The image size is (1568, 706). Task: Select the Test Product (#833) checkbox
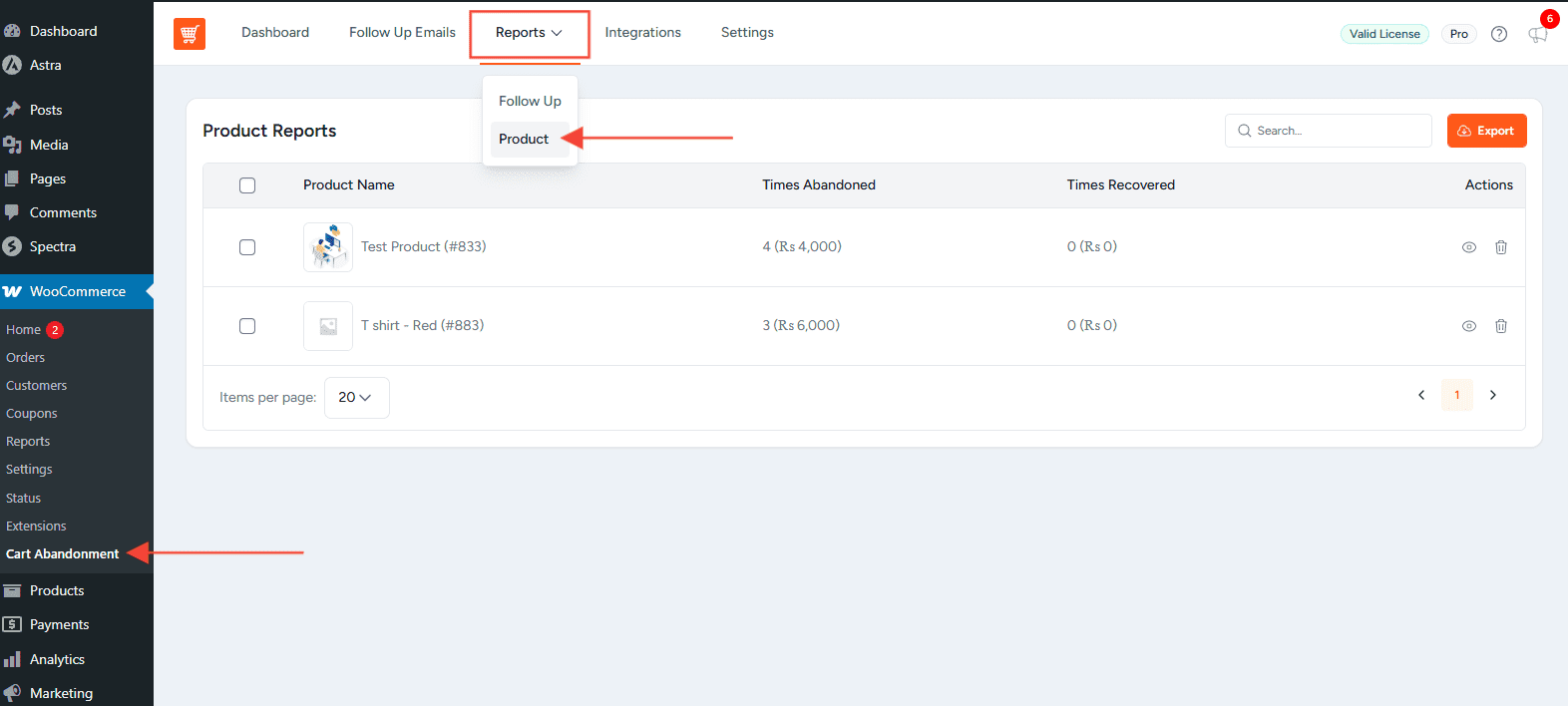pos(247,247)
